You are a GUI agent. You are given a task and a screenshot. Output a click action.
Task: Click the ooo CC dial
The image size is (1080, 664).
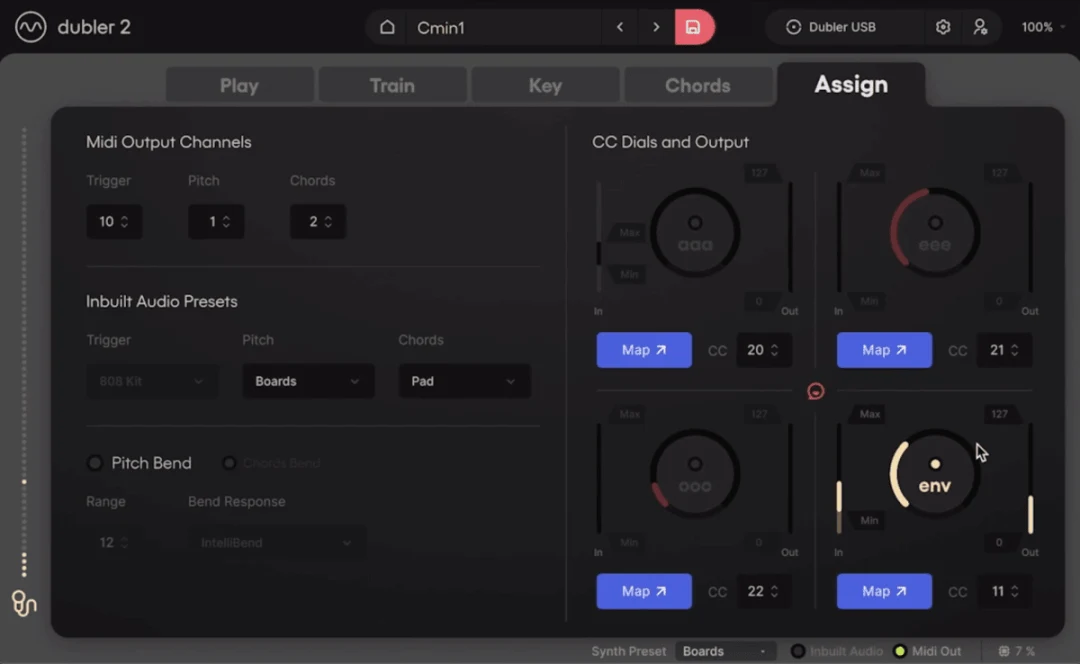point(695,474)
